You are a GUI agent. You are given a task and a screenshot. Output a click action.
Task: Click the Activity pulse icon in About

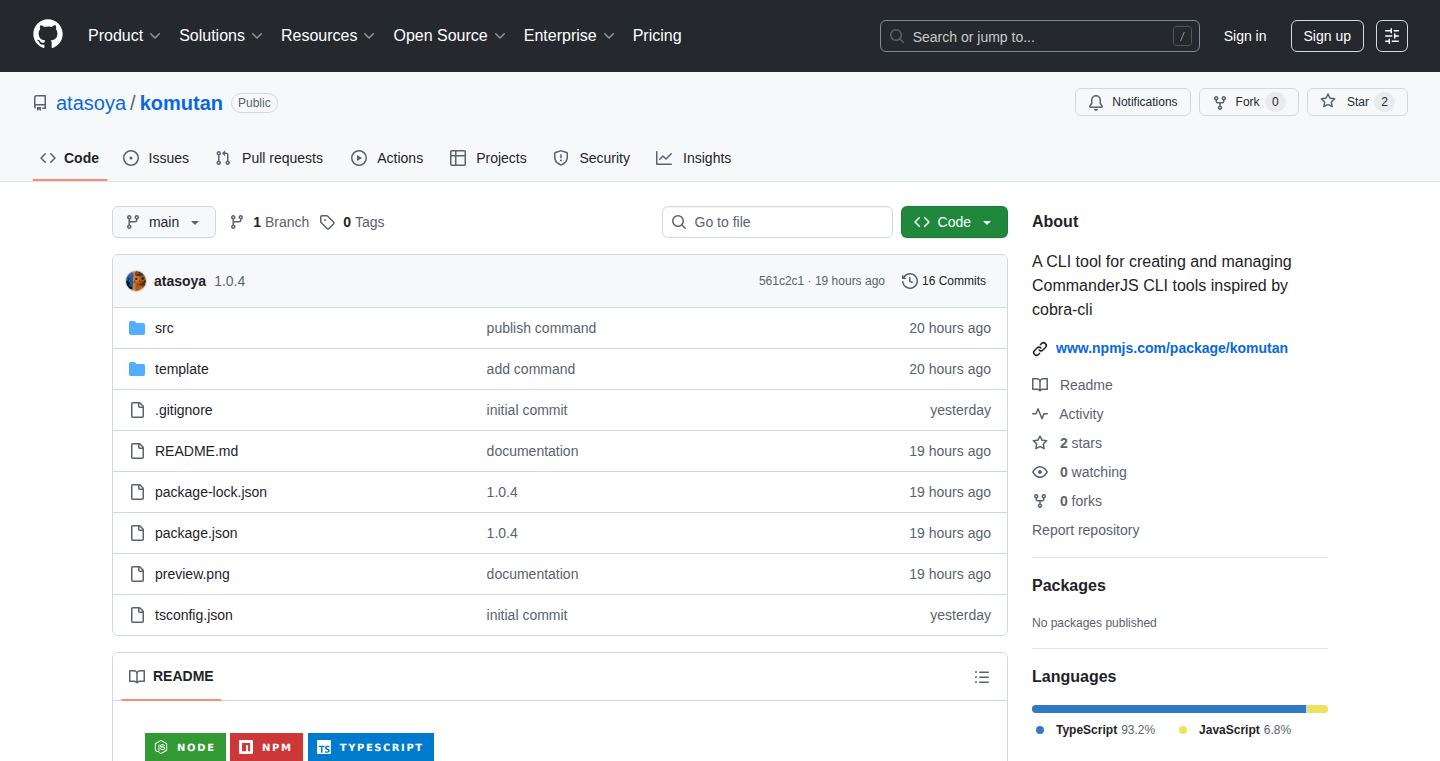click(1040, 414)
